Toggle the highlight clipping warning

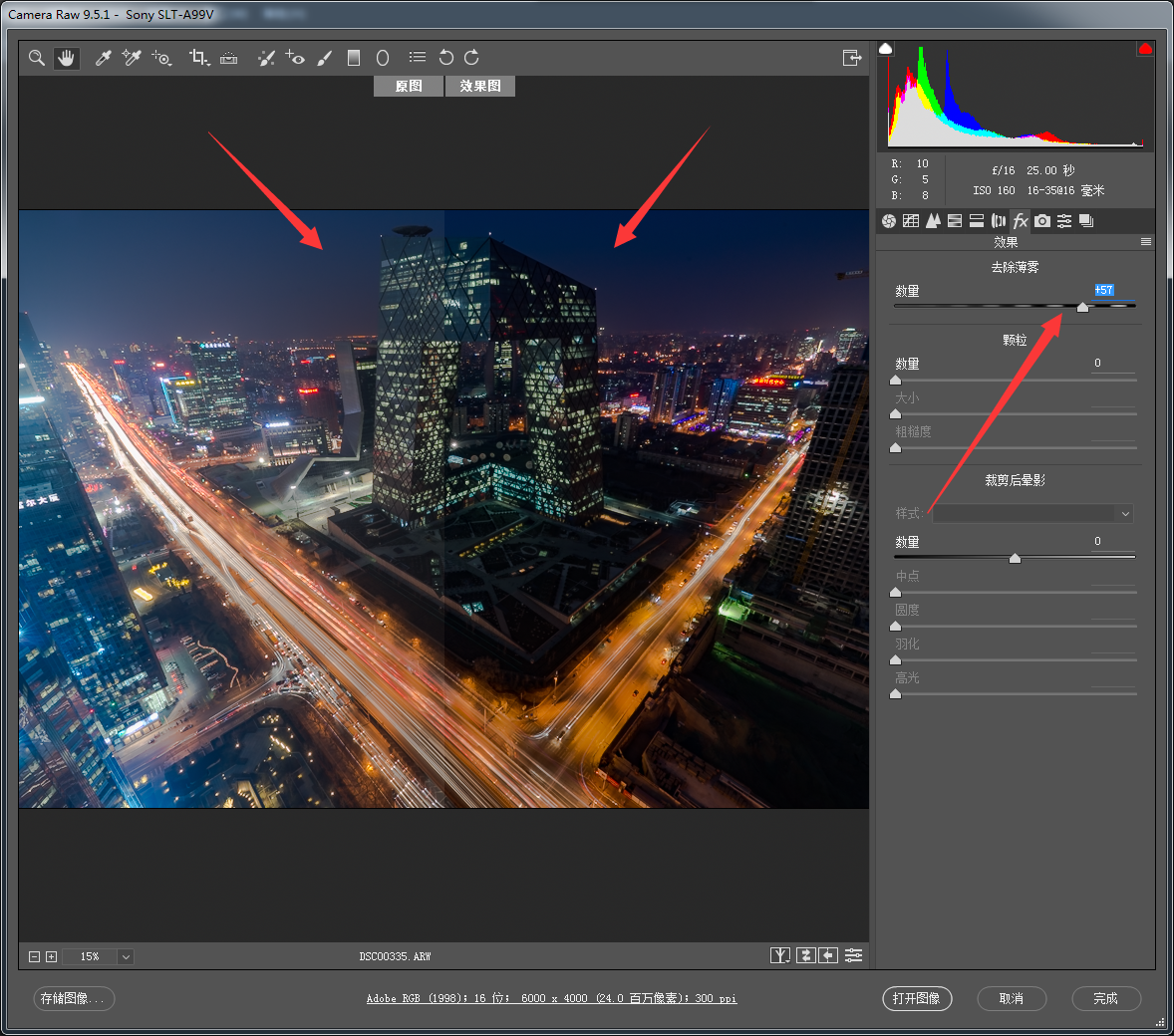(x=1145, y=49)
